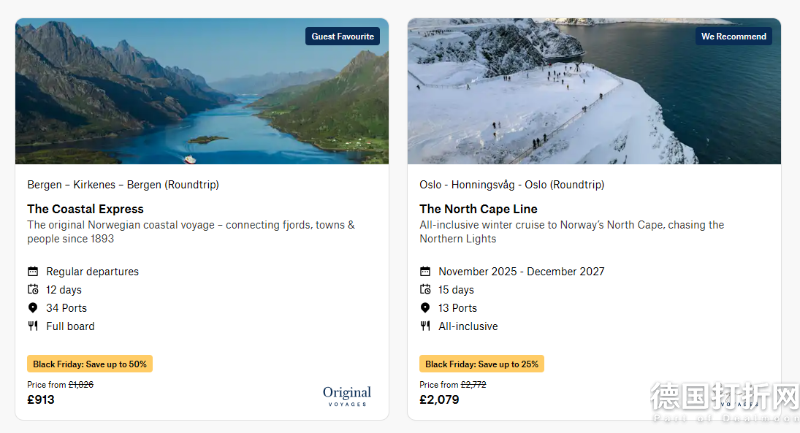Click the Black Friday Save up to 50% tag
This screenshot has width=800, height=433.
coord(90,364)
